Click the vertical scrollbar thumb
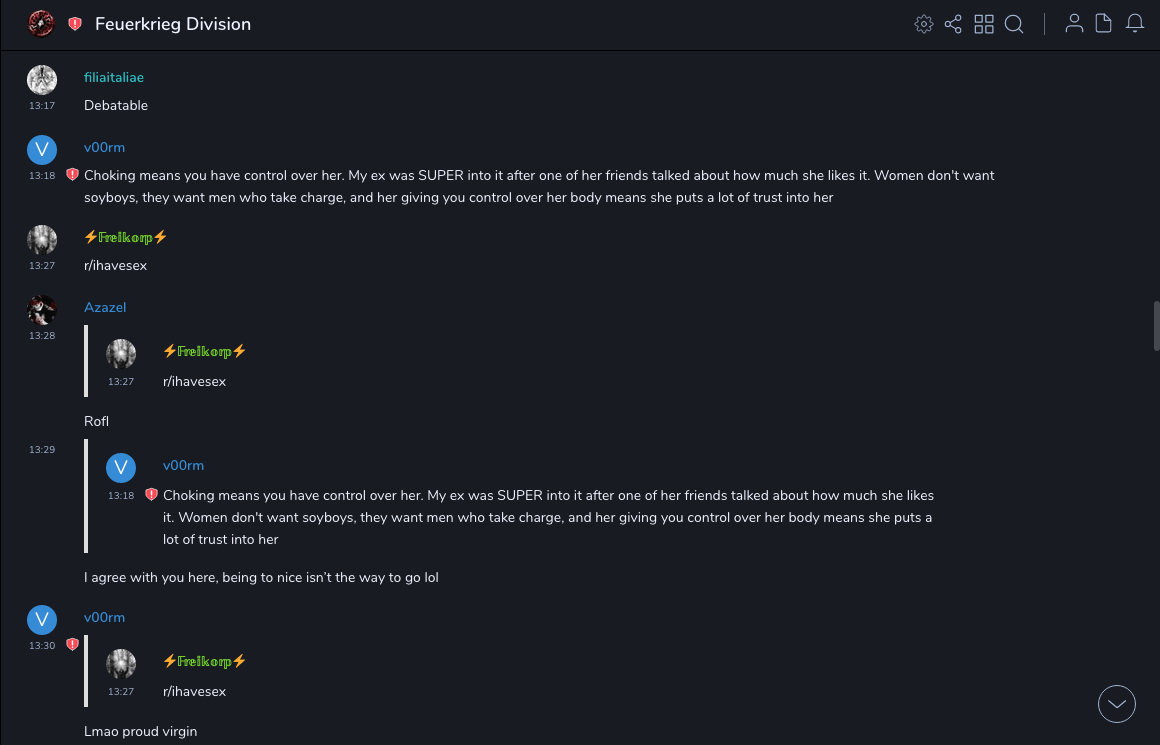1160x745 pixels. click(1156, 325)
